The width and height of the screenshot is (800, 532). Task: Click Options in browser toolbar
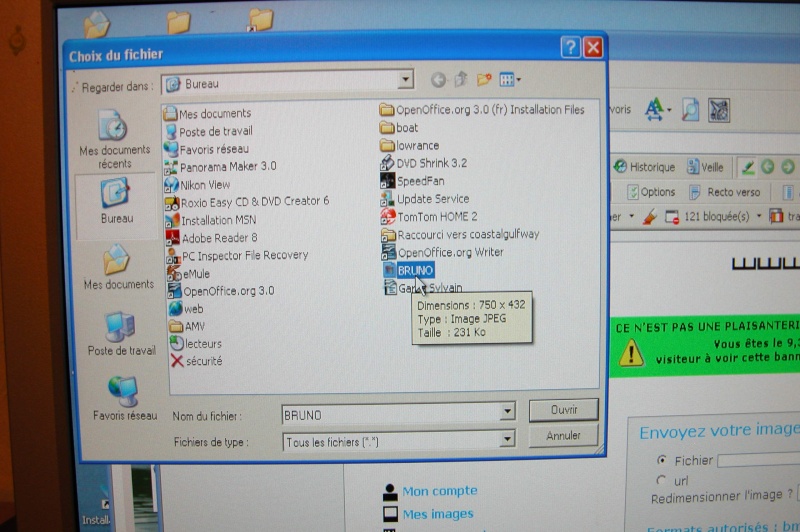click(651, 192)
